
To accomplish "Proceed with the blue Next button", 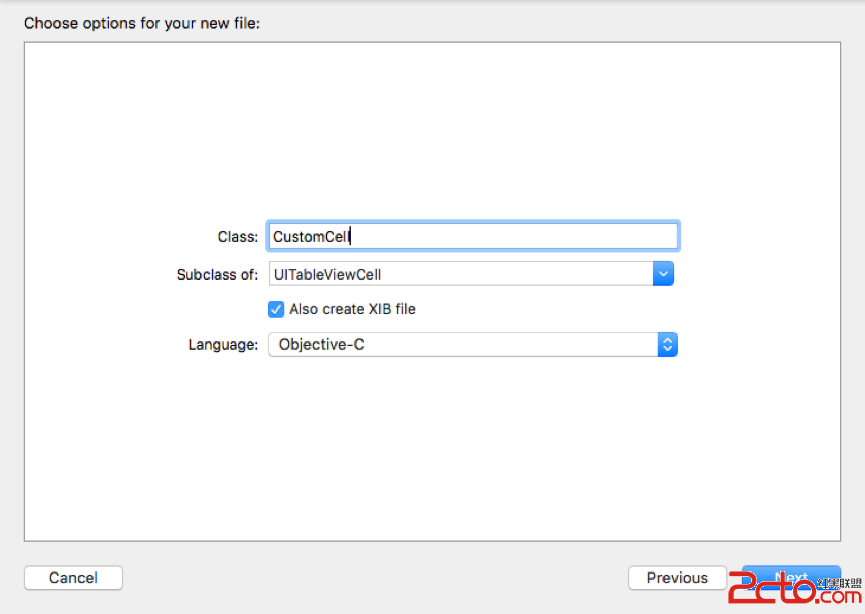I will tap(791, 577).
